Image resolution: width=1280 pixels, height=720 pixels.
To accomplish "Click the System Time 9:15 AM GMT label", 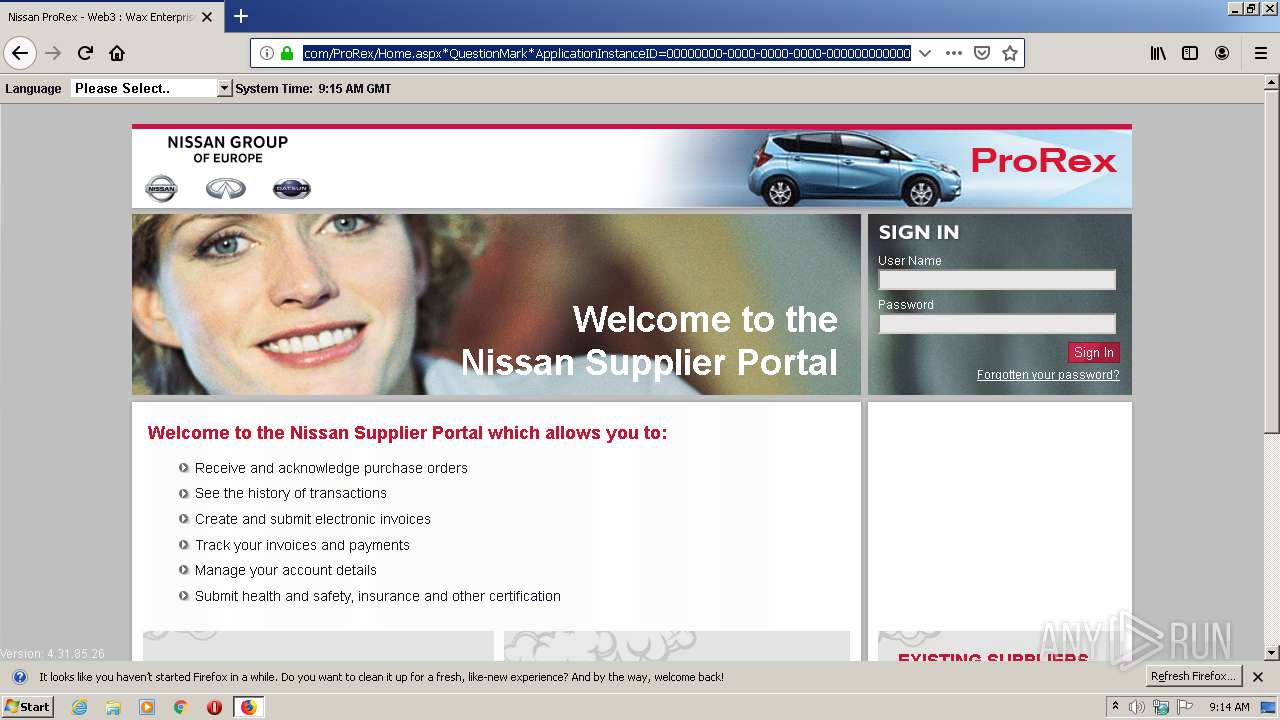I will [x=313, y=88].
